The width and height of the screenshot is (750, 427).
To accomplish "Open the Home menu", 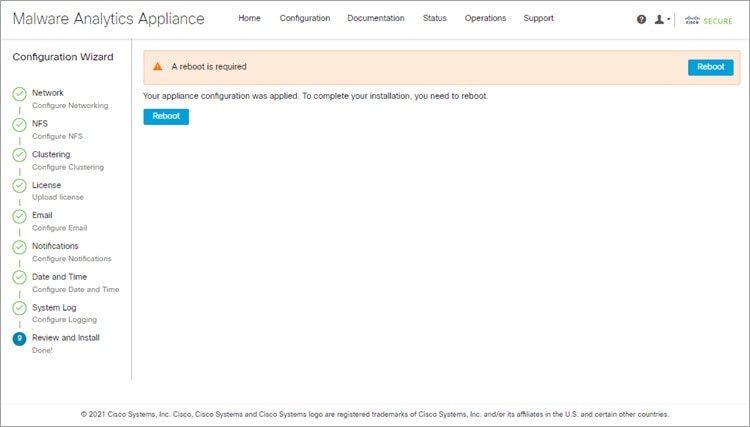I will coord(249,18).
